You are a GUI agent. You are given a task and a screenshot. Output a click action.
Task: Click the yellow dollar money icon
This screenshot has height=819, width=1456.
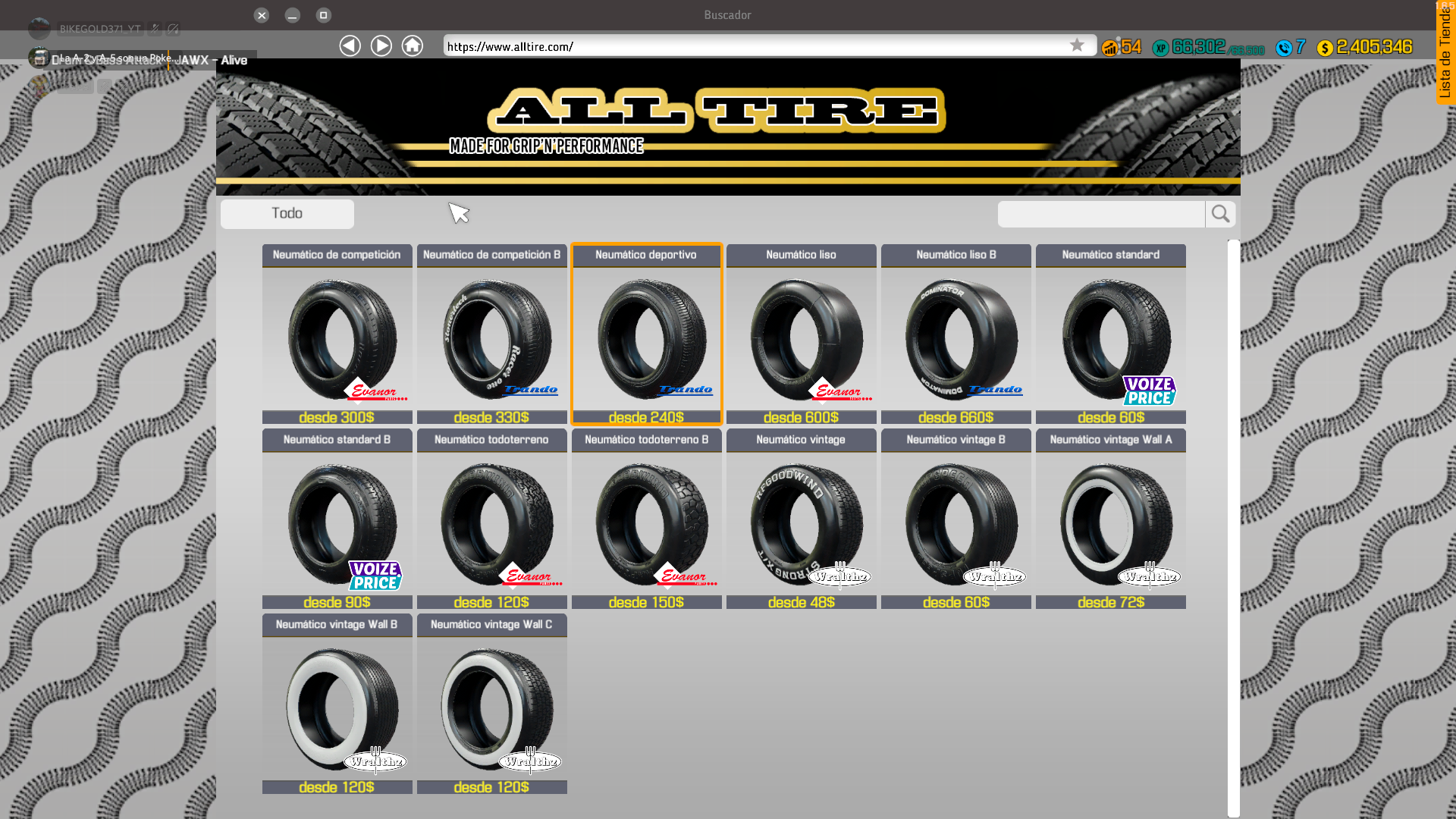[1325, 49]
